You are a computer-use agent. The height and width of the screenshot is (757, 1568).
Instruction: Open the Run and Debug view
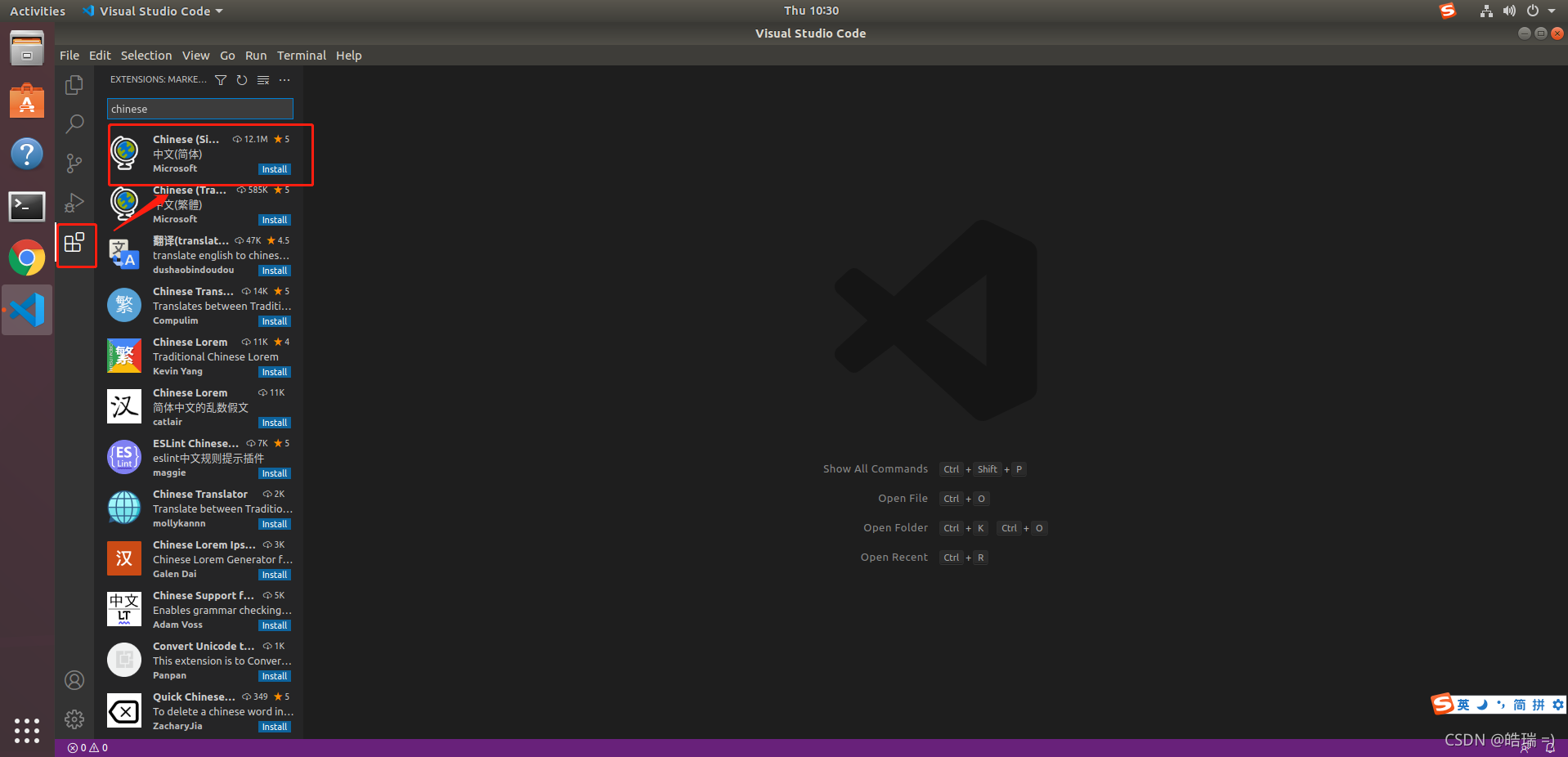pyautogui.click(x=74, y=203)
